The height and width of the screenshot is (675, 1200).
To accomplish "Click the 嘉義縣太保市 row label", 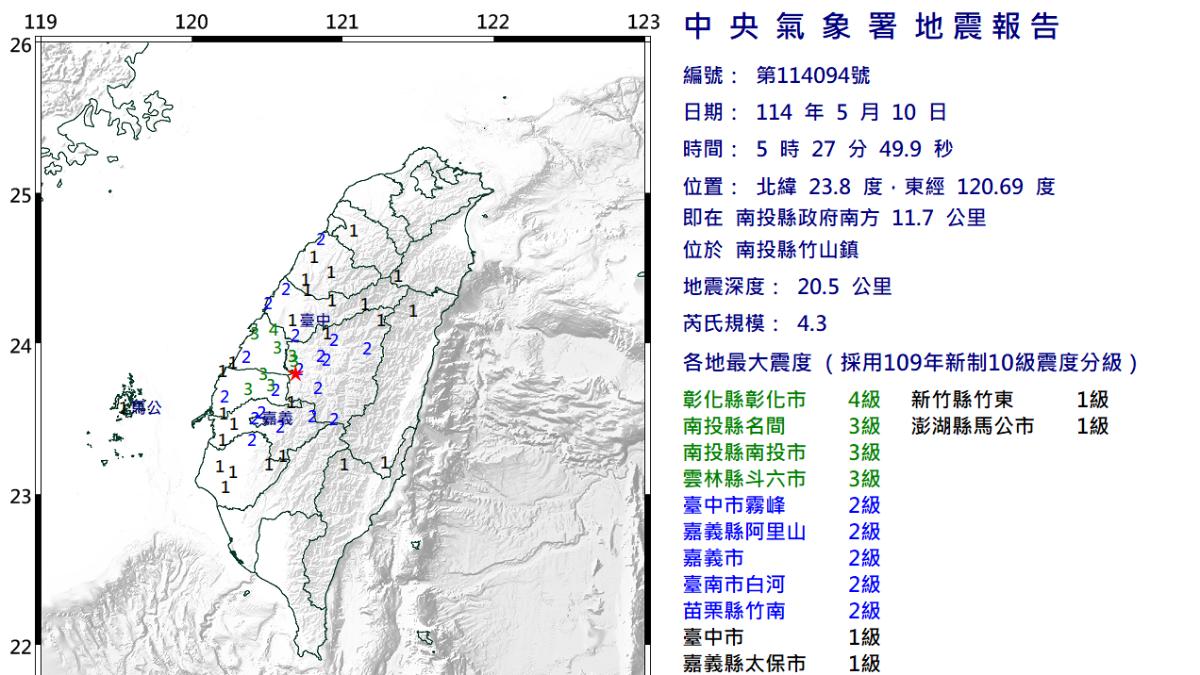I will pos(745,663).
